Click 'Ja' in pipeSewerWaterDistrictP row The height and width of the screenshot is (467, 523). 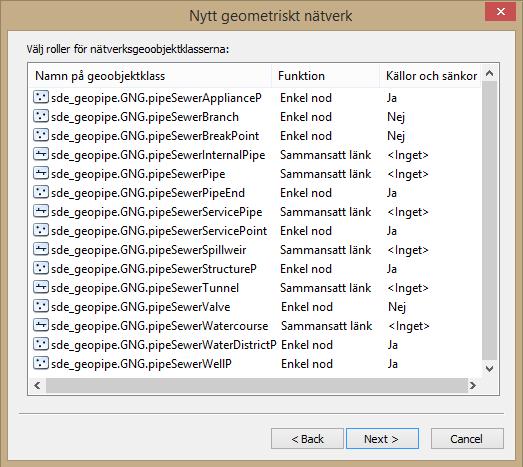coord(393,345)
